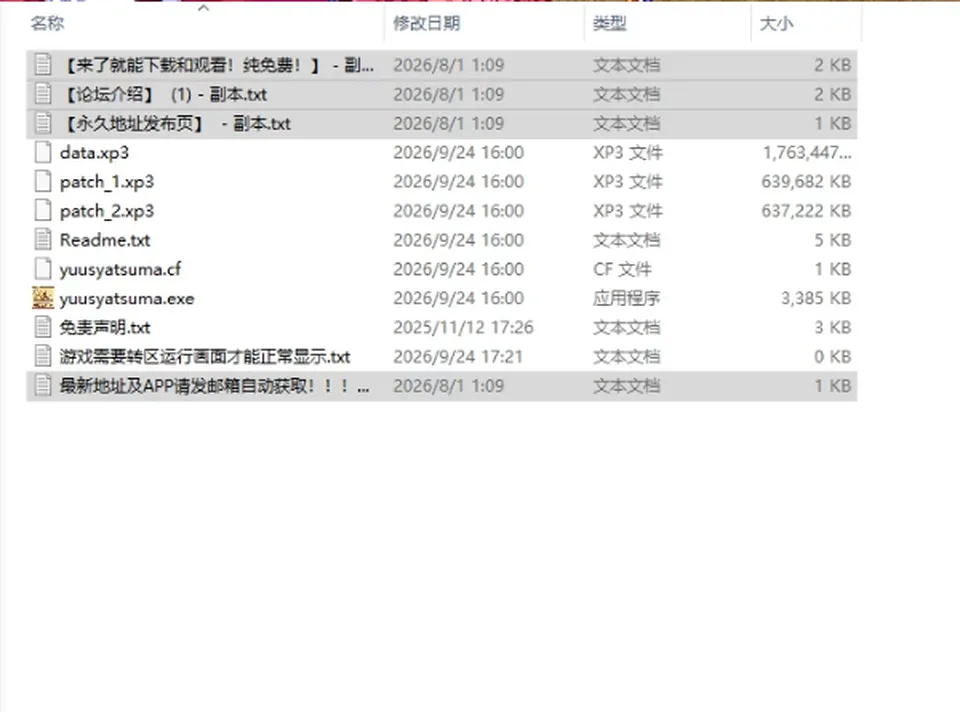Click the file icon beside data.xp3
The height and width of the screenshot is (714, 960).
[43, 152]
